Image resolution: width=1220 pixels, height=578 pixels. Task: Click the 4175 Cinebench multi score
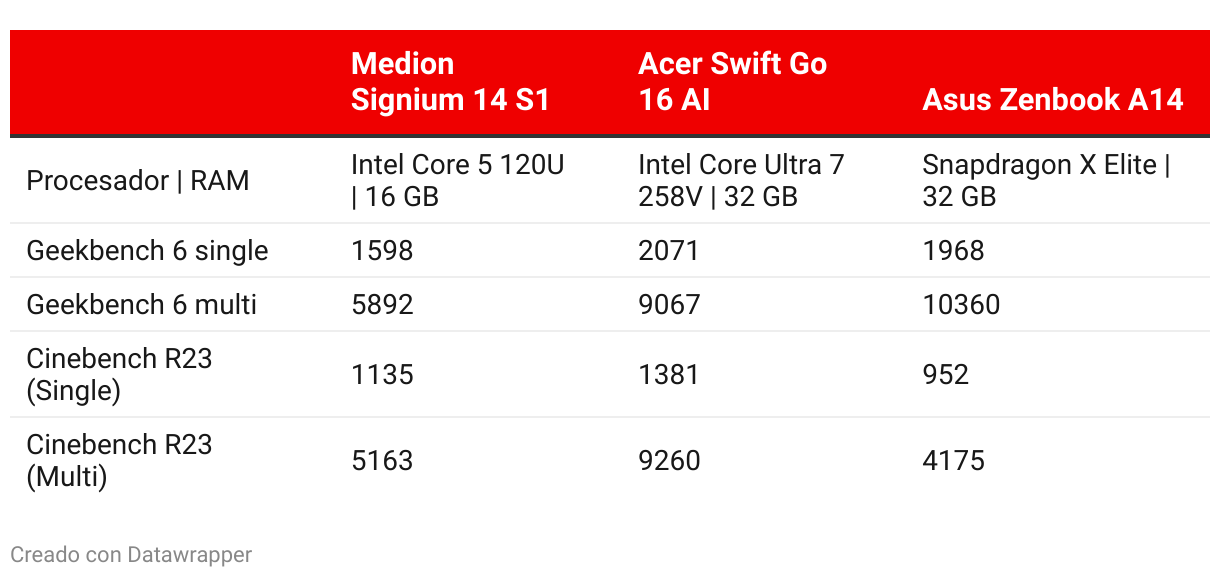(x=953, y=460)
